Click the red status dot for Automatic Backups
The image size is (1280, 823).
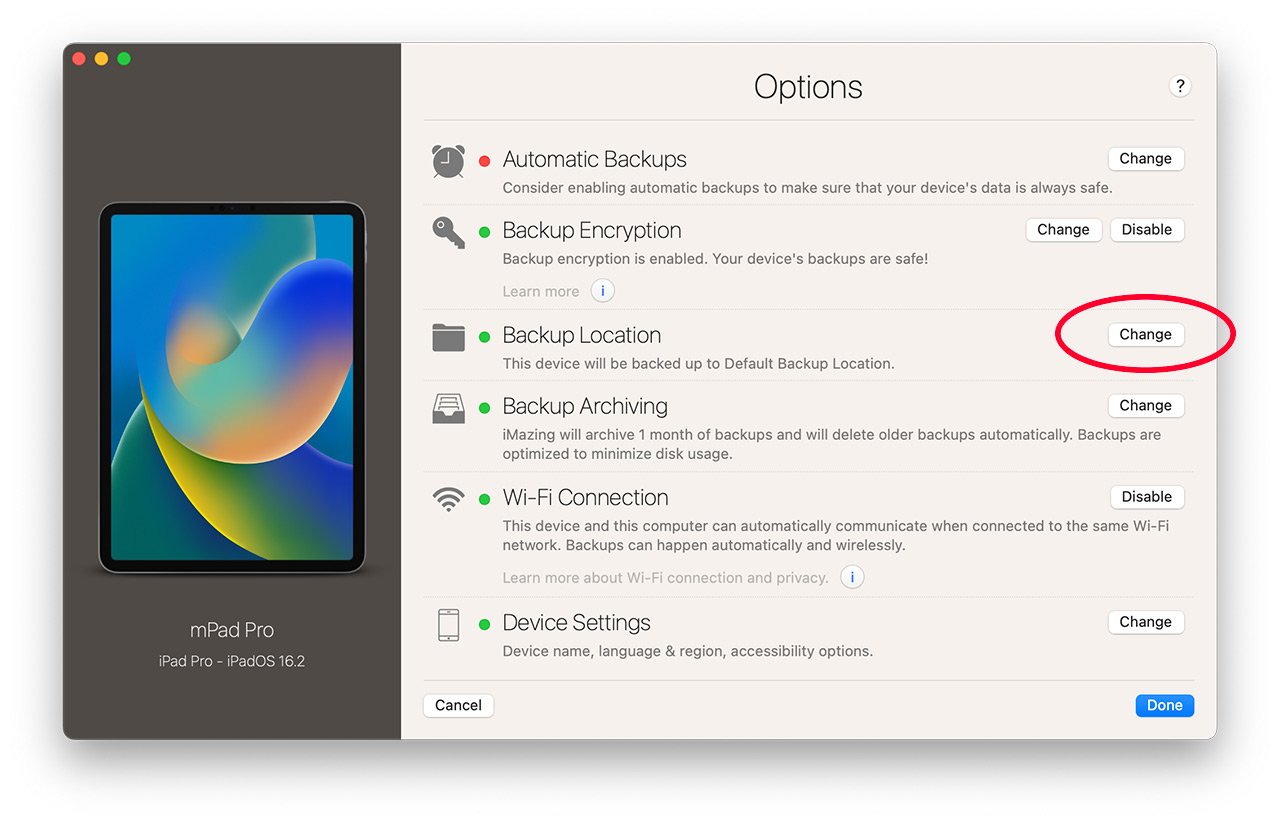(485, 161)
